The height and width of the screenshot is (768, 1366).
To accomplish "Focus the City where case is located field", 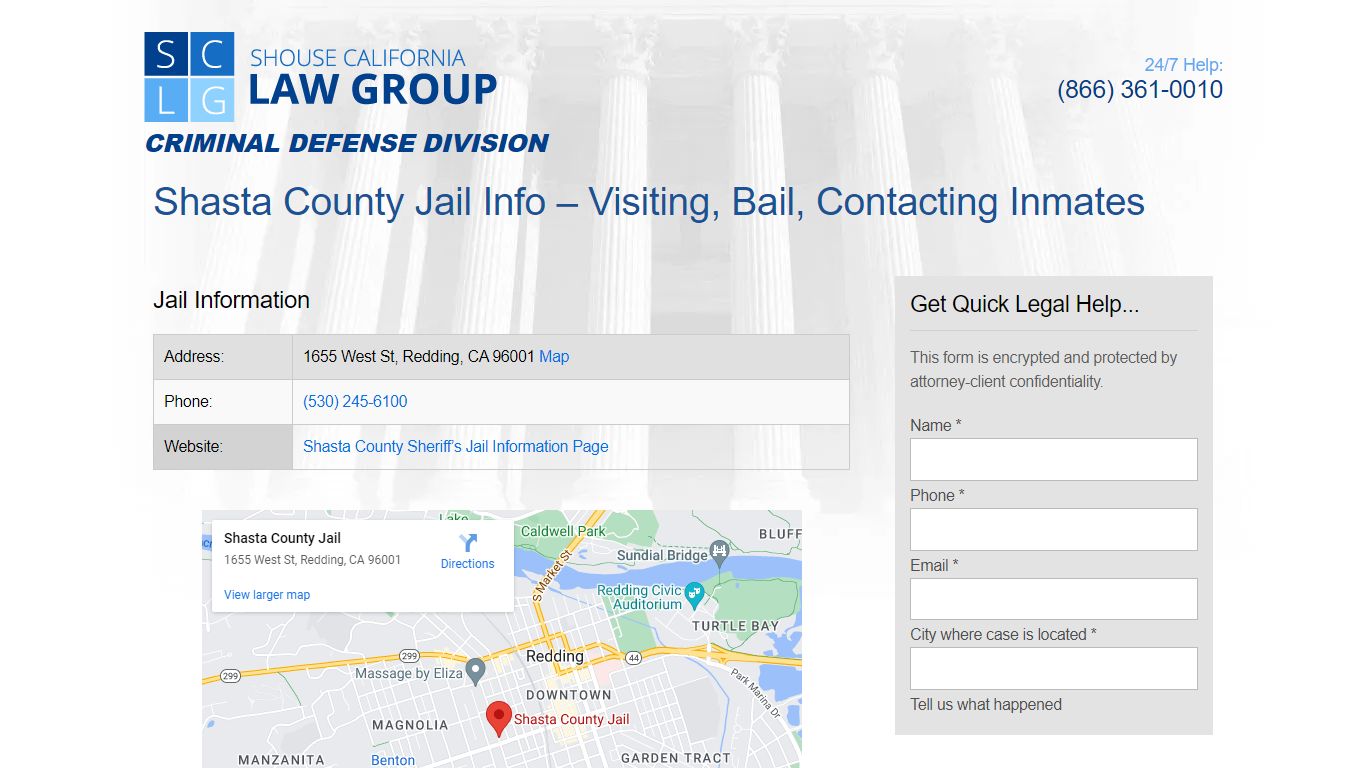I will point(1054,668).
